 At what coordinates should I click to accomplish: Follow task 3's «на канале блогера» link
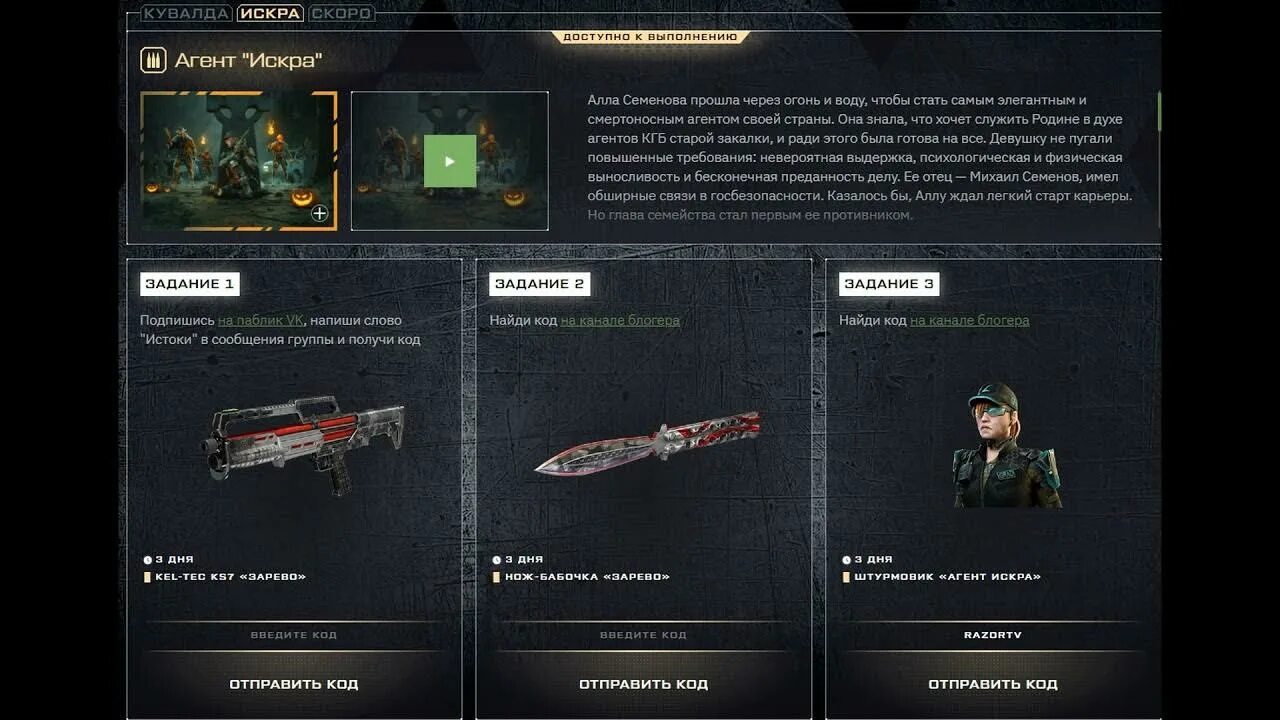(969, 320)
